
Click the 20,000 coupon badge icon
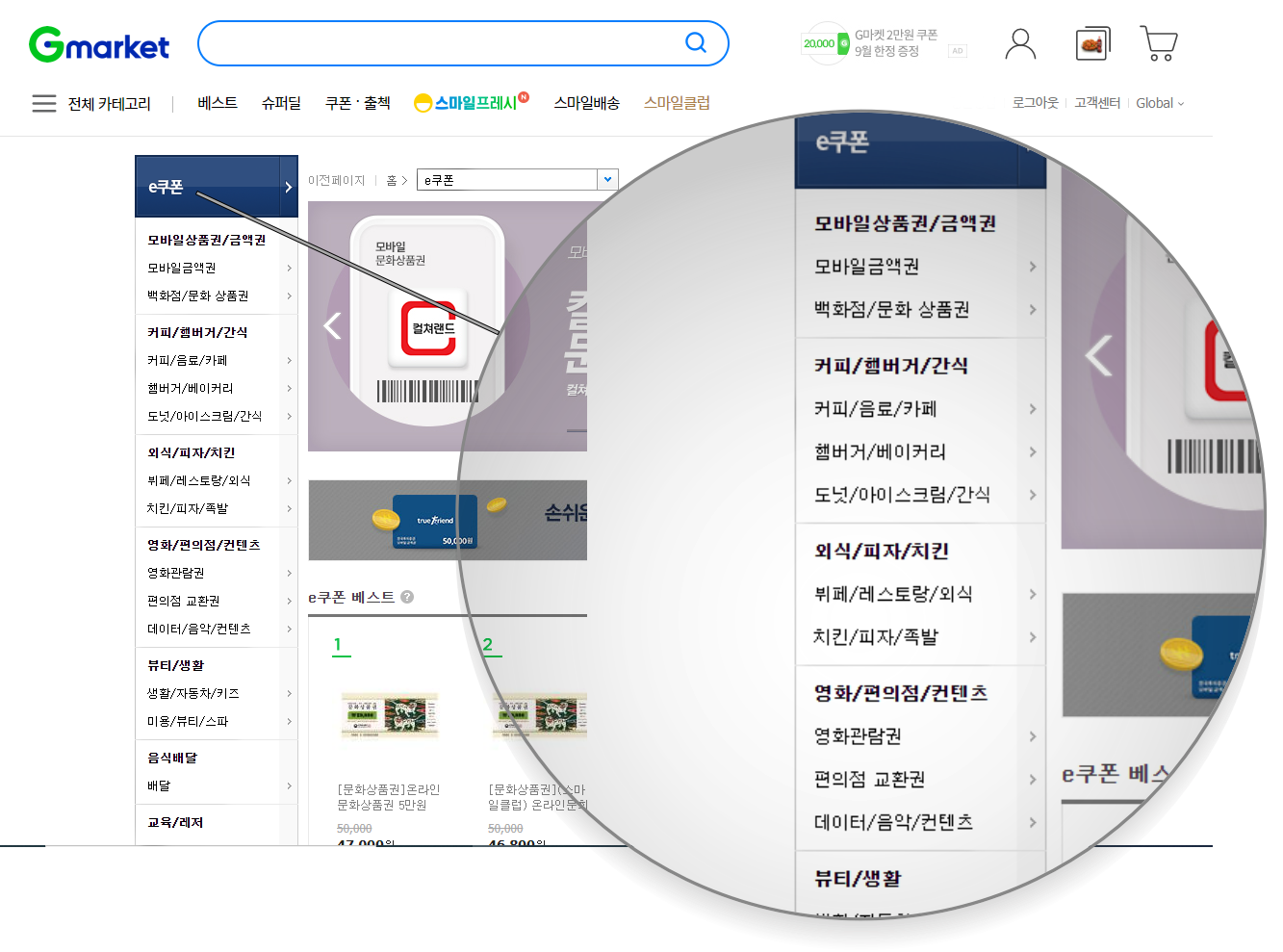pyautogui.click(x=826, y=43)
